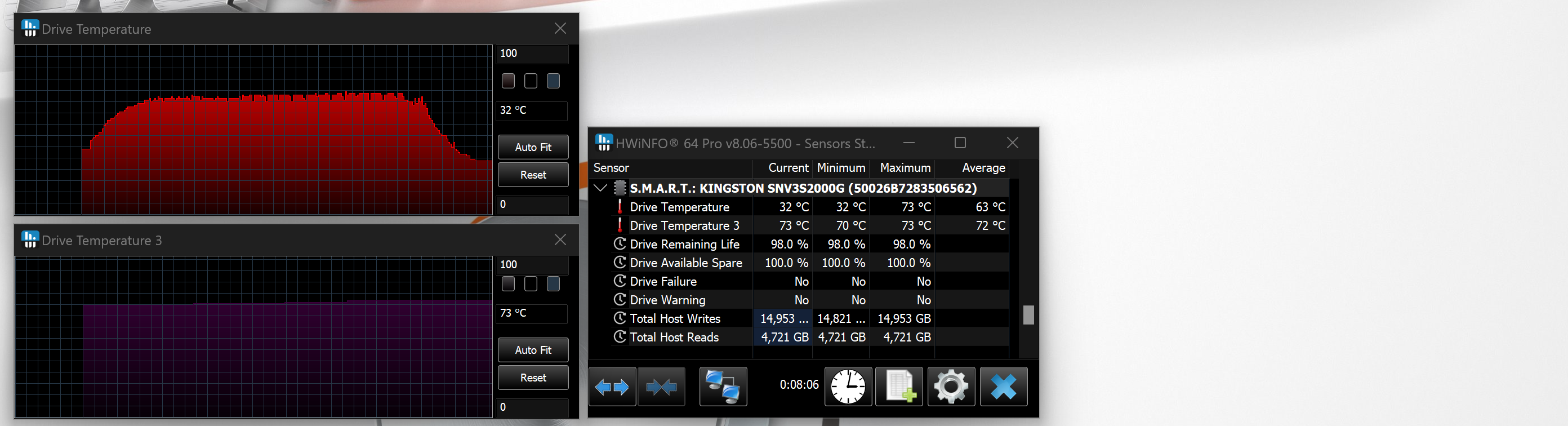This screenshot has width=1568, height=426.
Task: Click the 0:08:06 elapsed time display
Action: [x=799, y=385]
